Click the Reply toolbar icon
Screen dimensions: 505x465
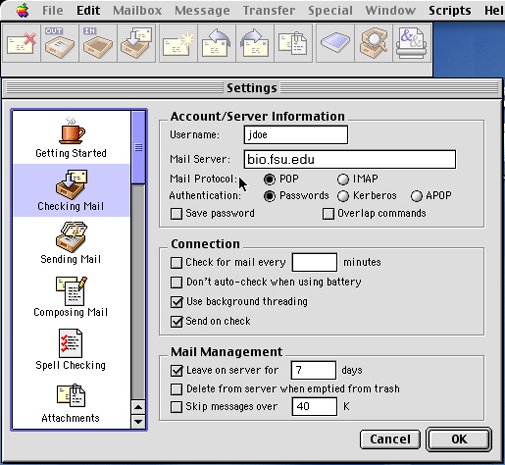coord(217,43)
